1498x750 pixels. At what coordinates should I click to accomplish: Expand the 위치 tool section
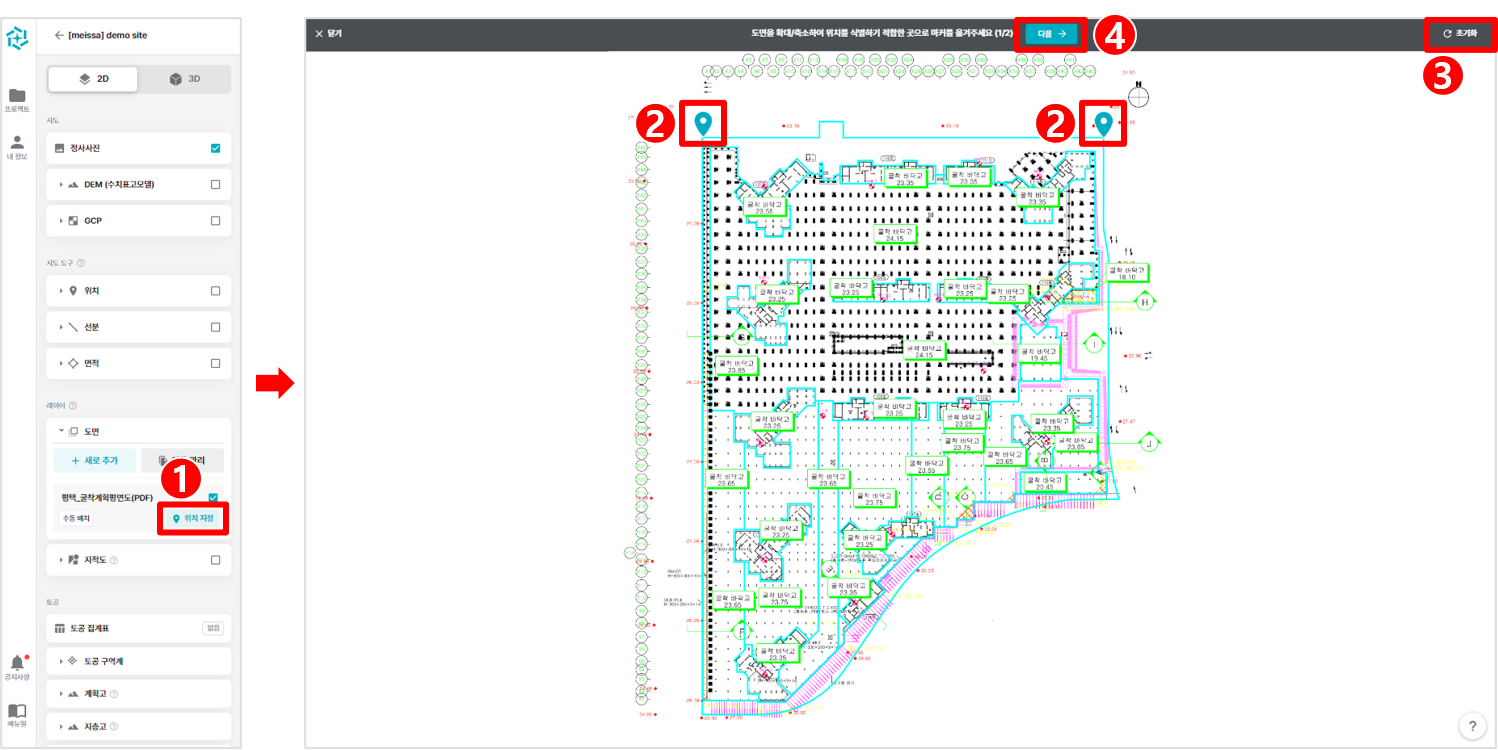click(61, 291)
